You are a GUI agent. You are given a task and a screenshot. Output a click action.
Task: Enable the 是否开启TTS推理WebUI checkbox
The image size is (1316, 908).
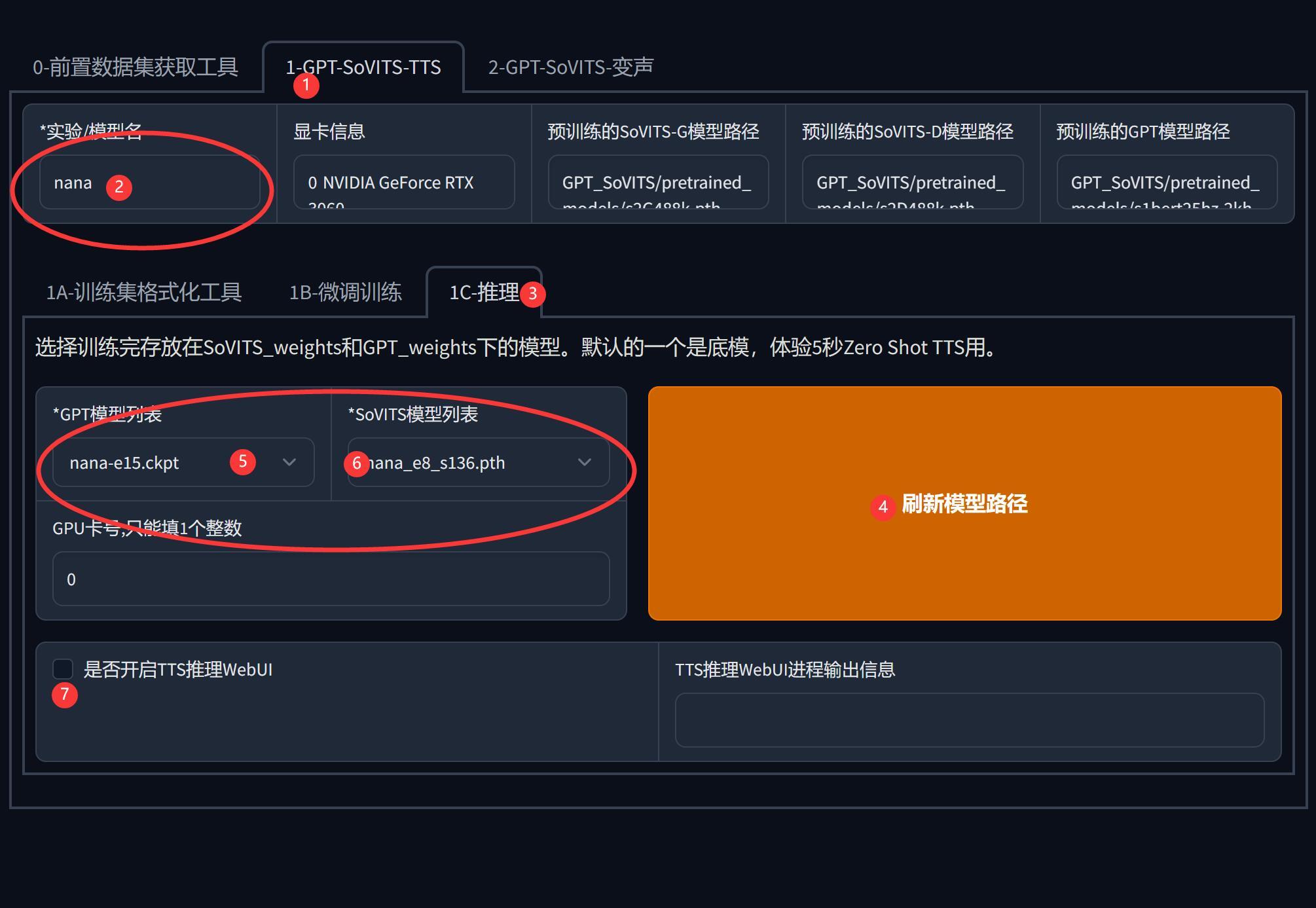[x=63, y=669]
